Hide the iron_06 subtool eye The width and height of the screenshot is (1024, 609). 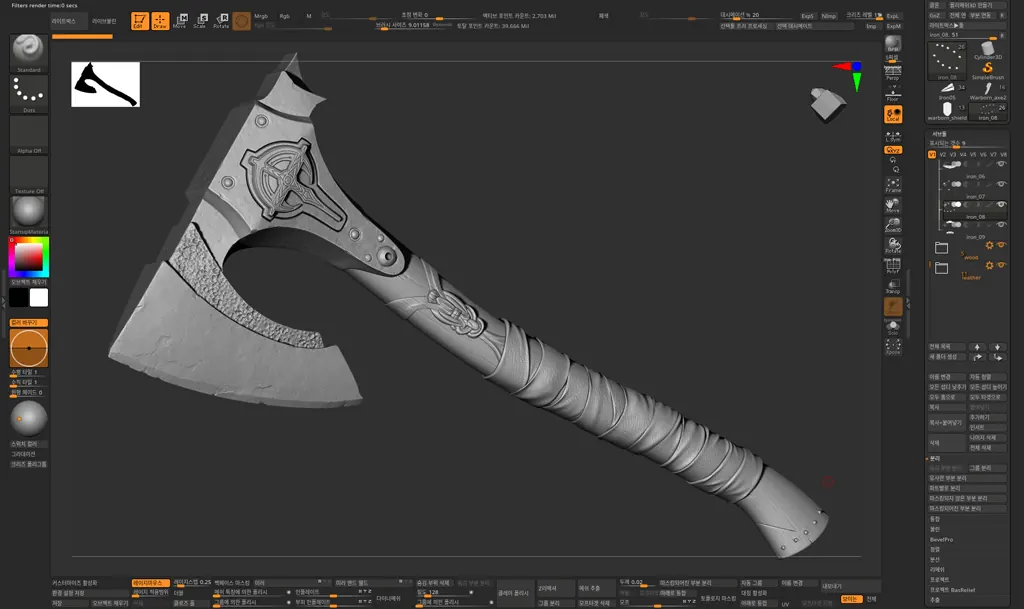tap(1000, 164)
